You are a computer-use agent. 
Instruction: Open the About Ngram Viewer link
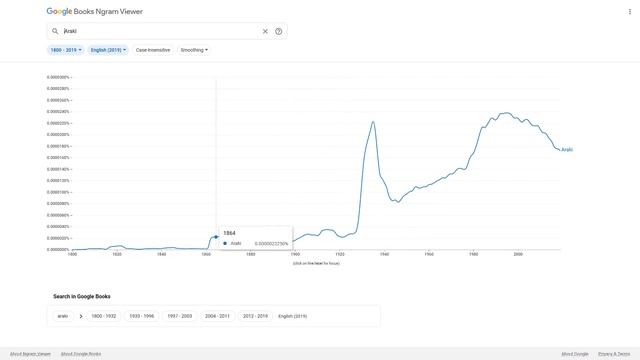(30, 354)
